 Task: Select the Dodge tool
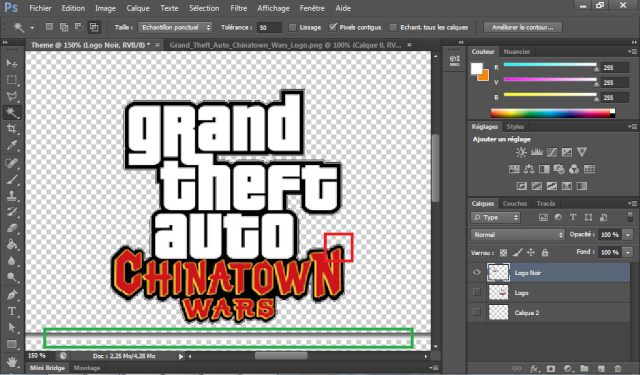point(12,277)
